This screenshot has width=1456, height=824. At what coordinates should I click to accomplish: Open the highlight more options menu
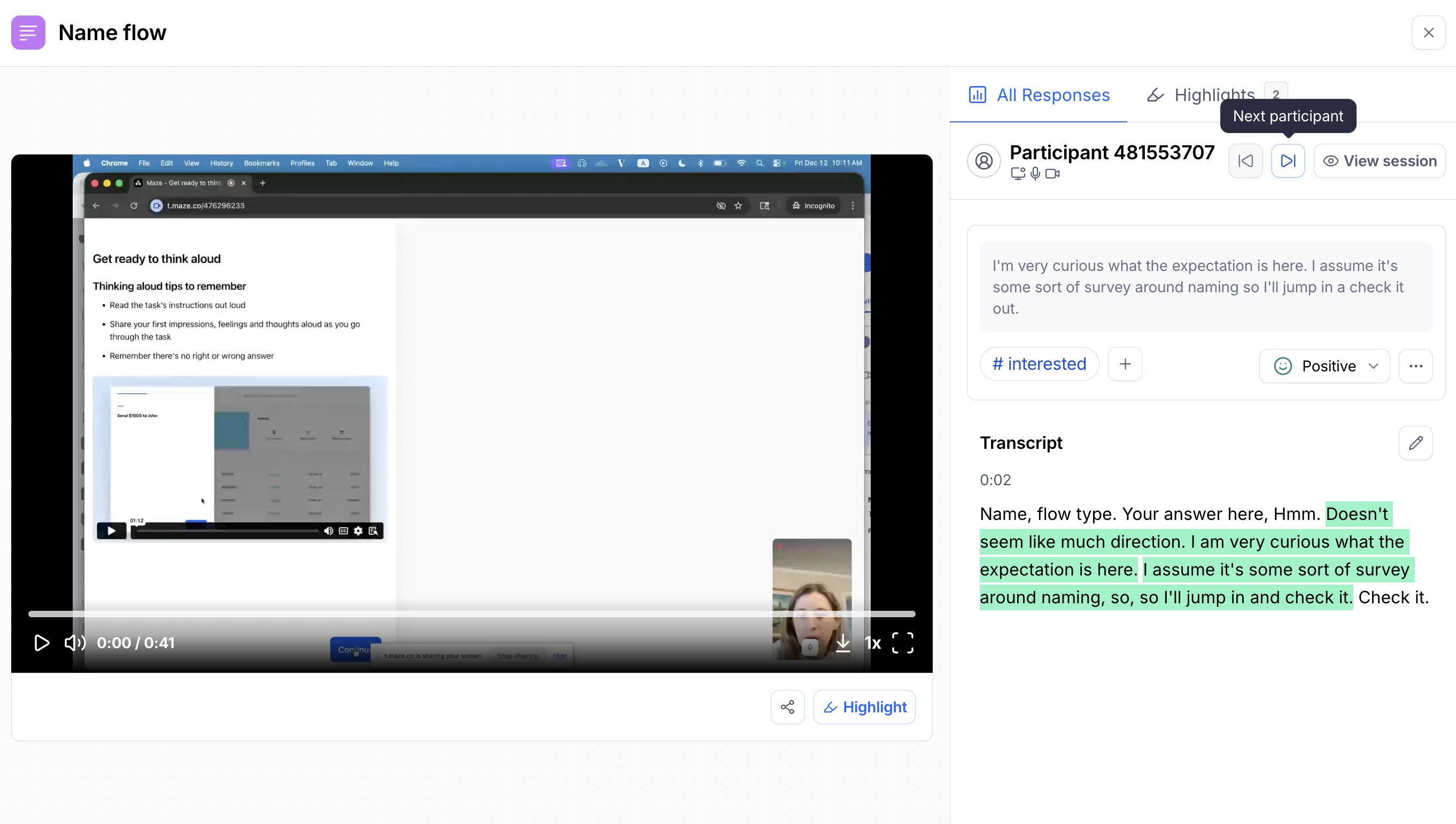click(x=1415, y=366)
